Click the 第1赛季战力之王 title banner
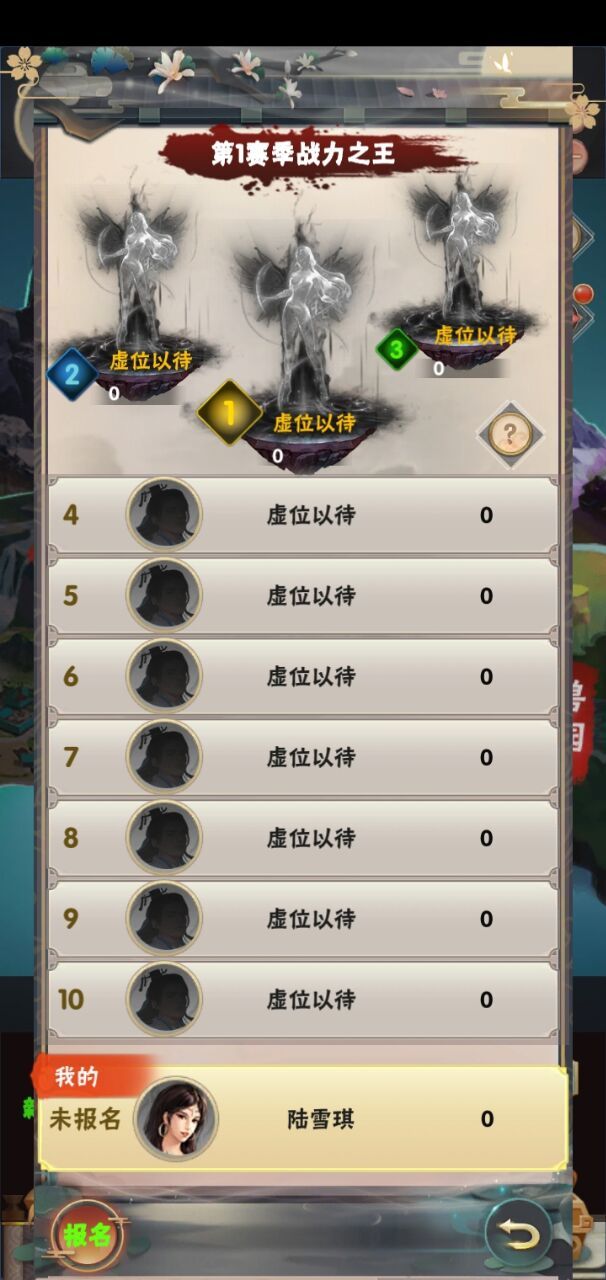Viewport: 606px width, 1280px height. tap(303, 155)
